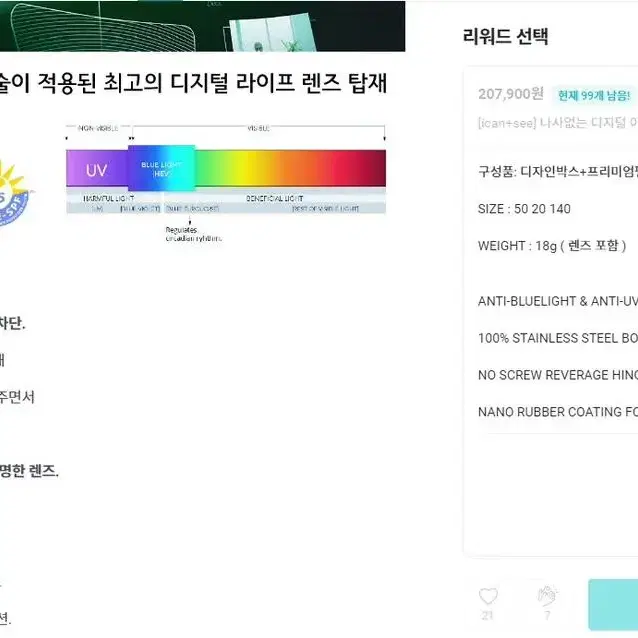This screenshot has height=638, width=638.
Task: Select the 207,900원 reward price
Action: 511,94
